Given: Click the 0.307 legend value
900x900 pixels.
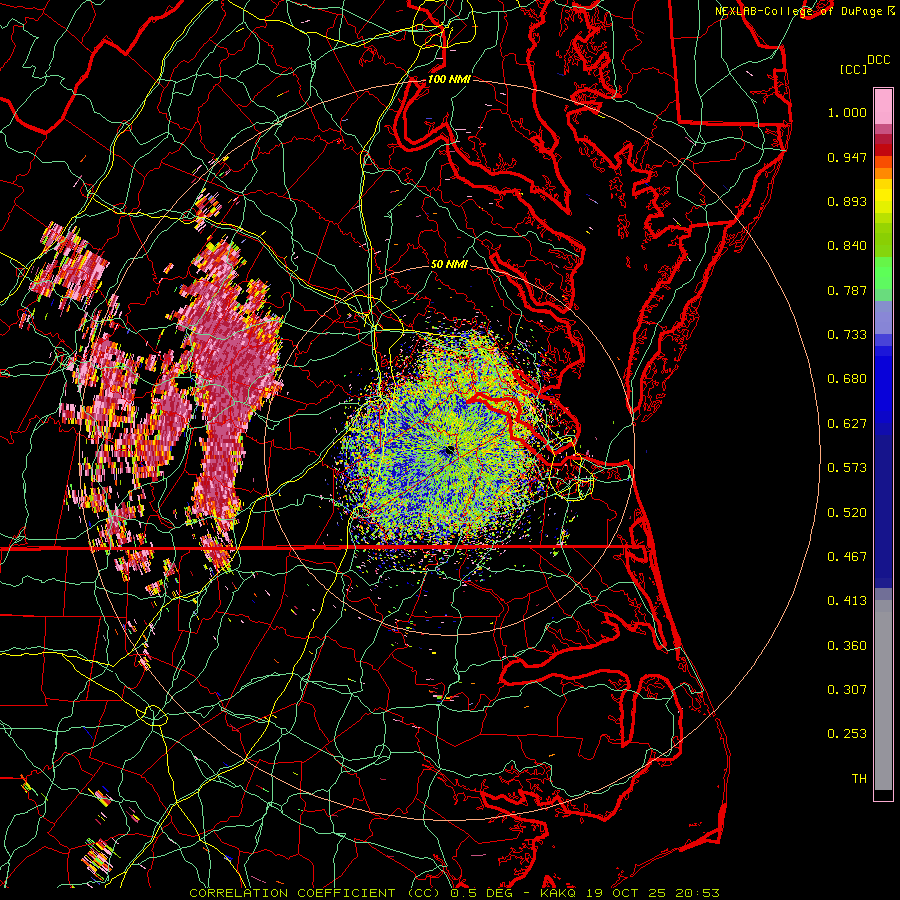Looking at the screenshot, I should [847, 690].
